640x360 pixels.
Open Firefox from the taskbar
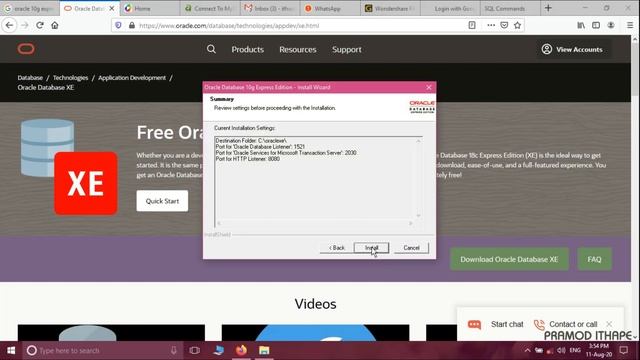pyautogui.click(x=241, y=350)
